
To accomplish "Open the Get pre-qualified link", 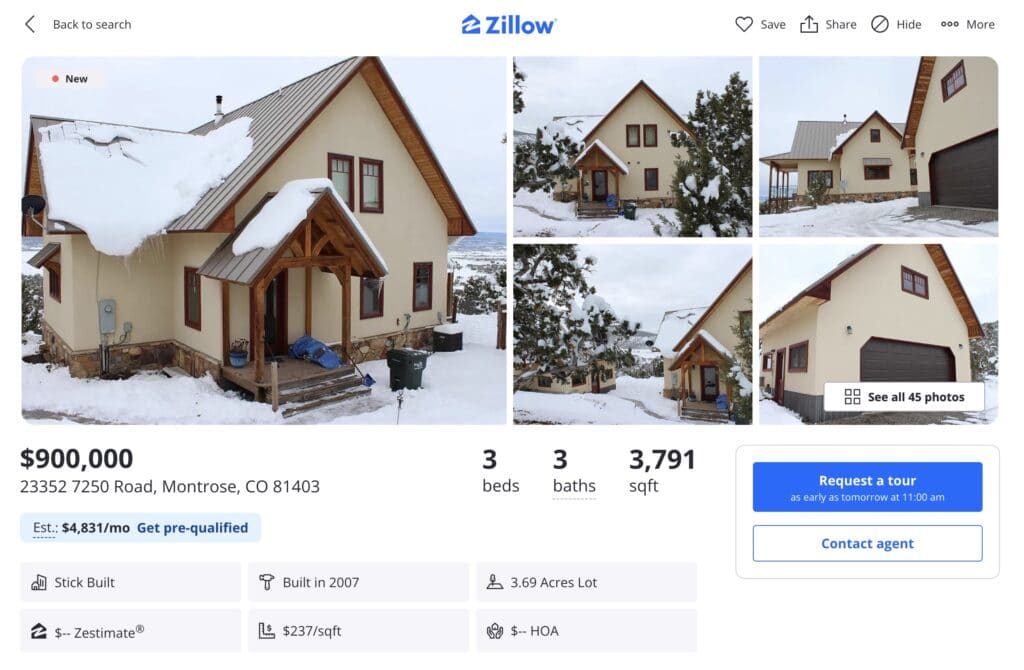I will pyautogui.click(x=192, y=528).
